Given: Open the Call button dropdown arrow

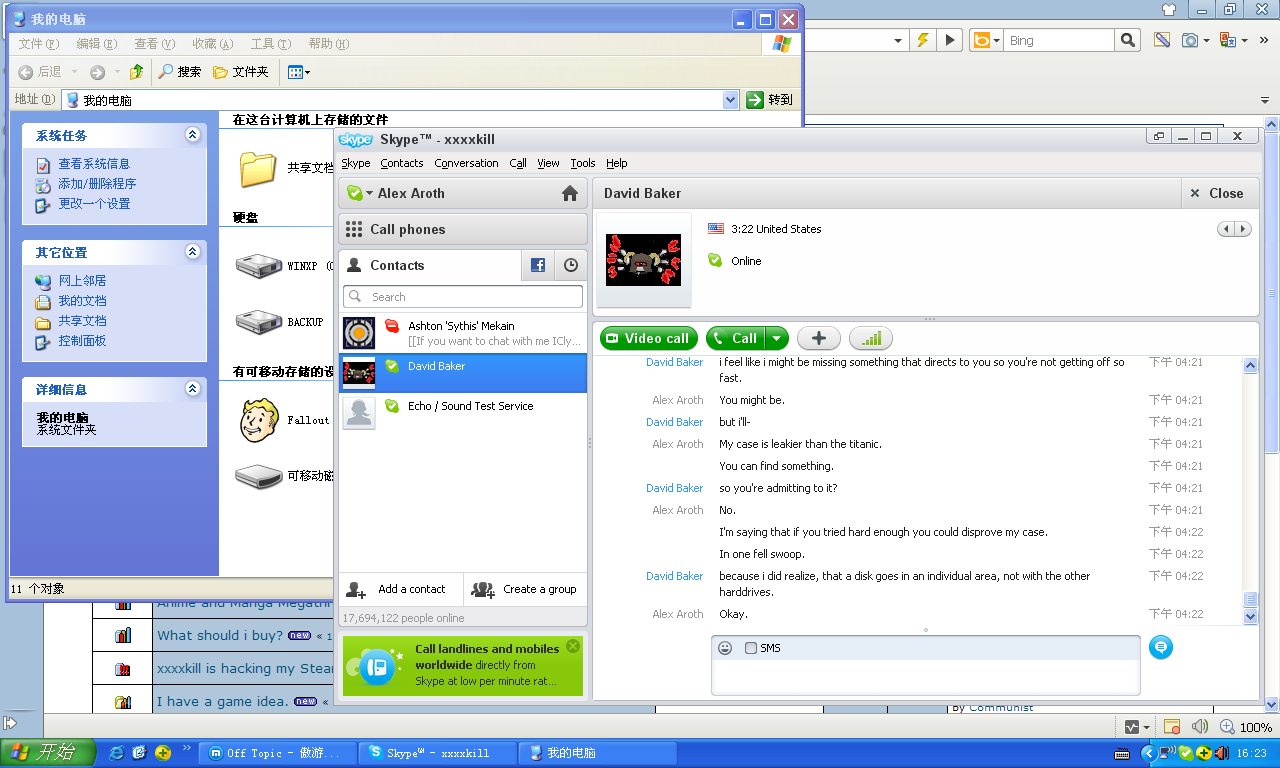Looking at the screenshot, I should 777,338.
